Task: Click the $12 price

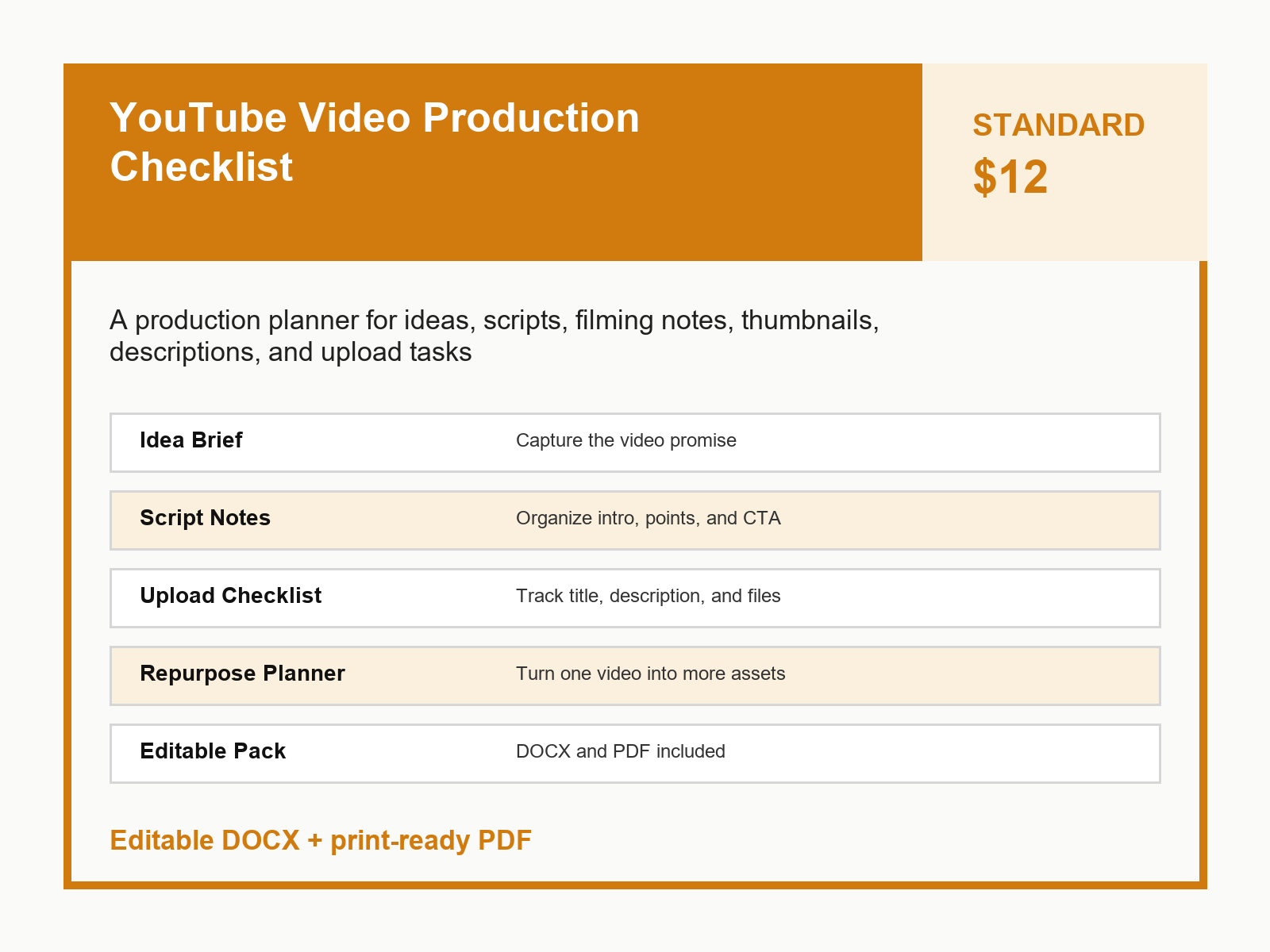Action: [x=1010, y=177]
